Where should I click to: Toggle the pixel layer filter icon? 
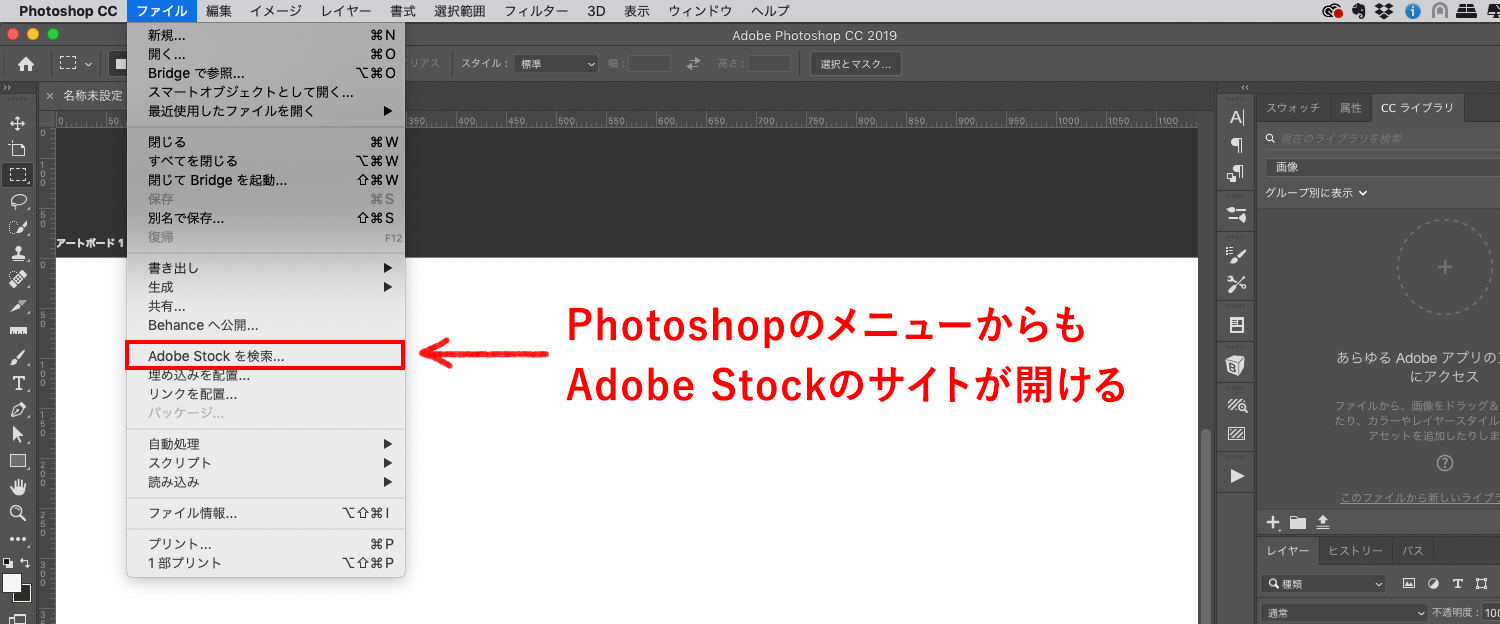1409,584
